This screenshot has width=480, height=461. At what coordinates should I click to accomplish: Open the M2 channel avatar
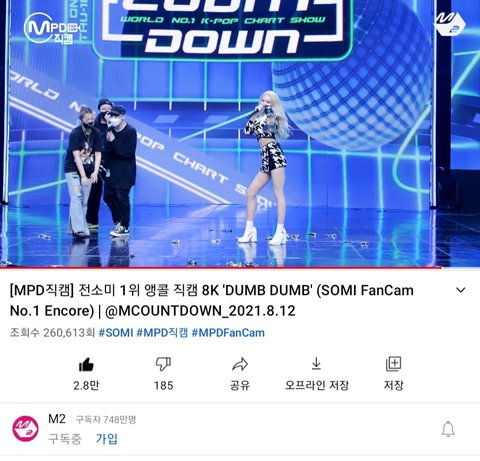click(26, 429)
